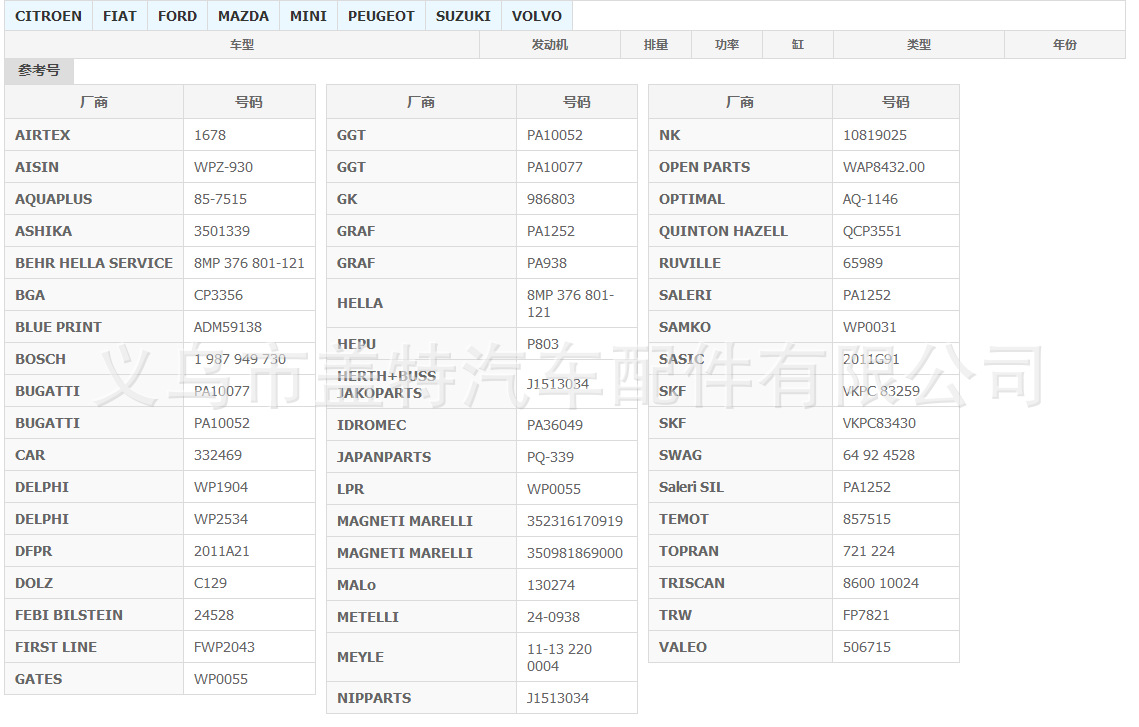Click AISIN code WPZ-930

[249, 167]
